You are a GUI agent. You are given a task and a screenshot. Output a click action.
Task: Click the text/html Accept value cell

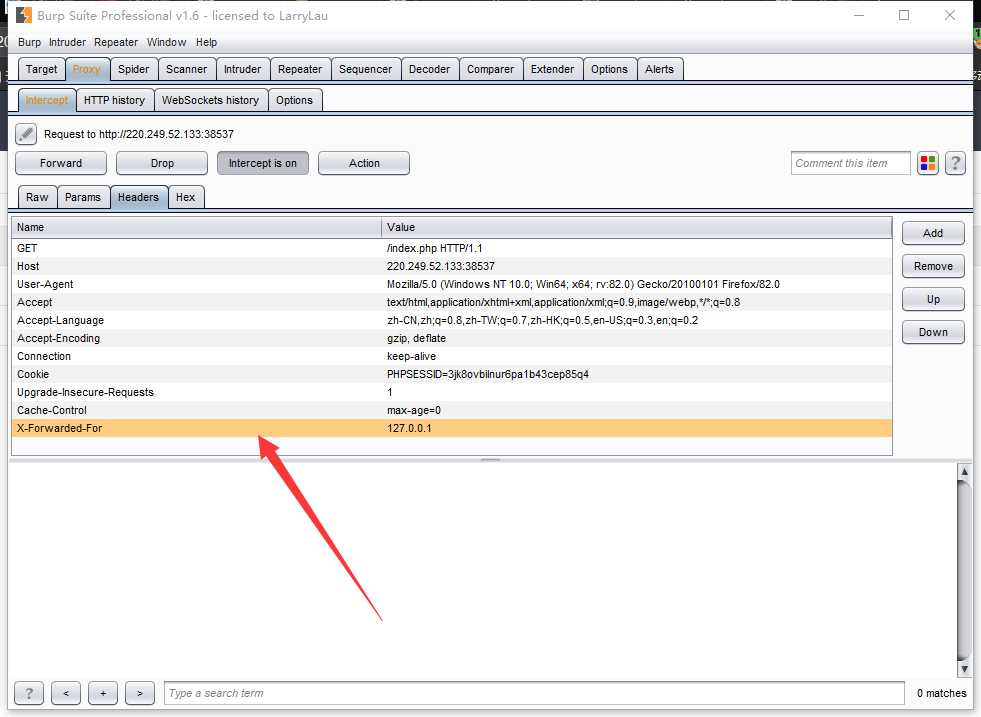[636, 302]
